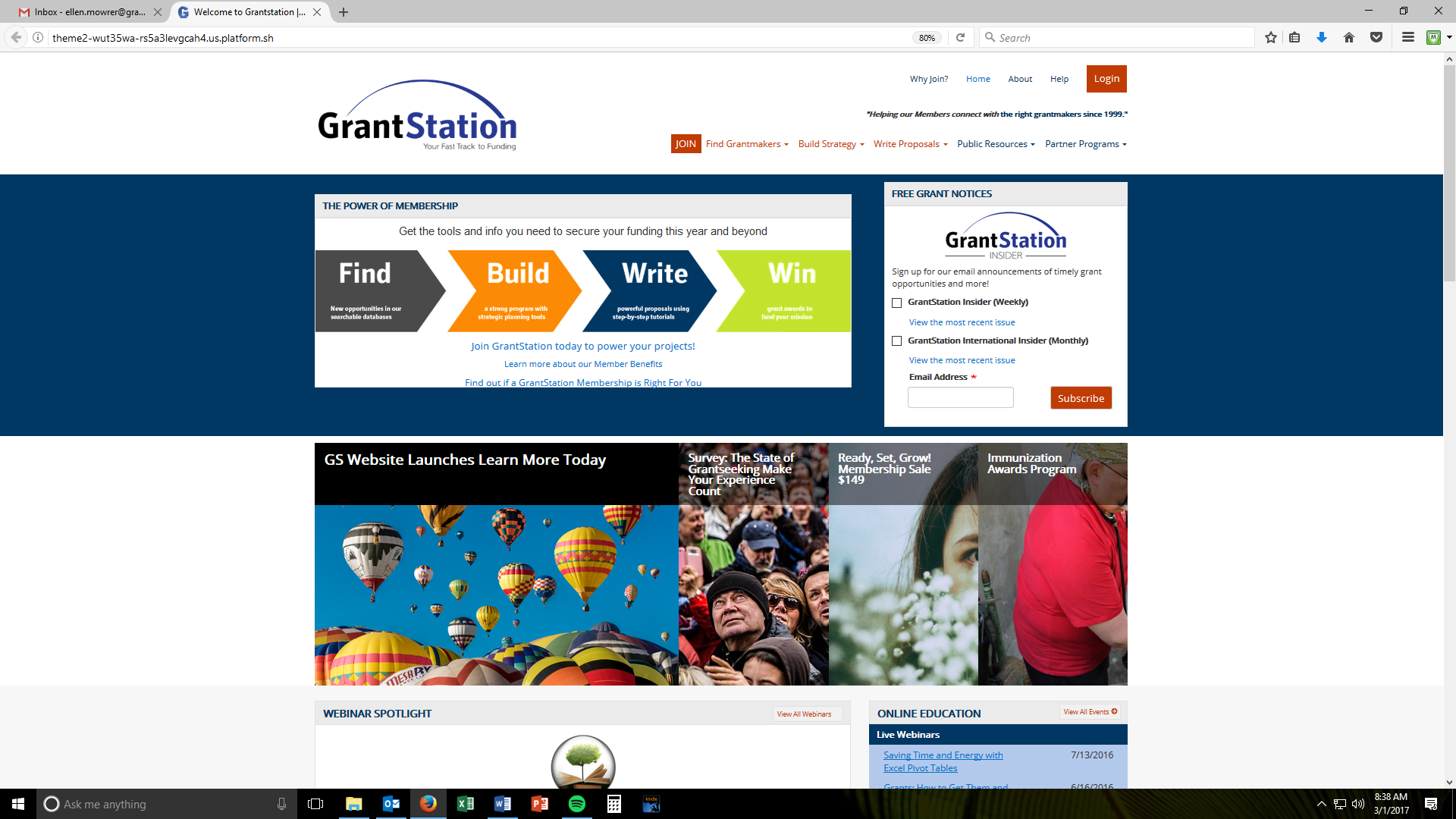Open the About menu link
This screenshot has height=819, width=1456.
coord(1020,79)
